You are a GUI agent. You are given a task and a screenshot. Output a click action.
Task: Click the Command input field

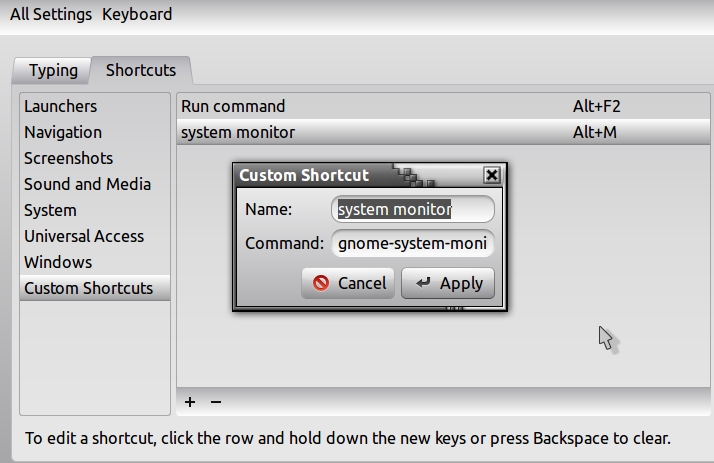point(413,243)
